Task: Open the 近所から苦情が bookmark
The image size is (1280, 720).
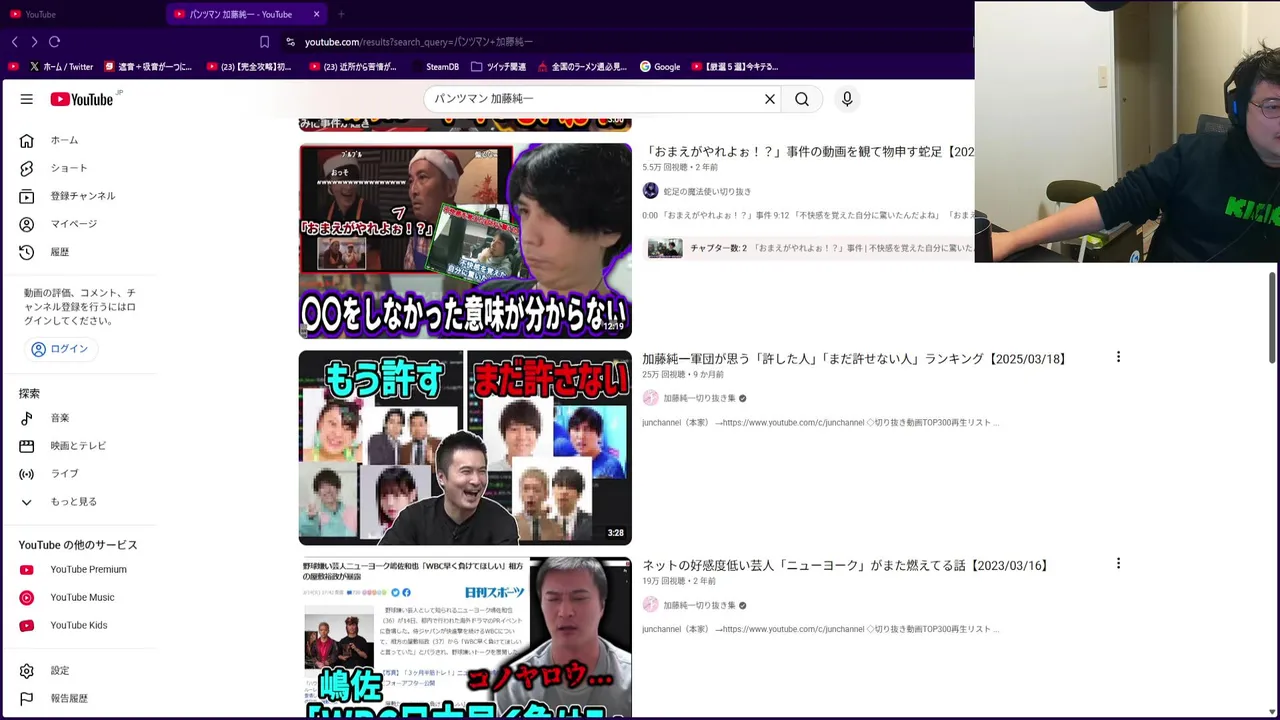Action: point(353,67)
